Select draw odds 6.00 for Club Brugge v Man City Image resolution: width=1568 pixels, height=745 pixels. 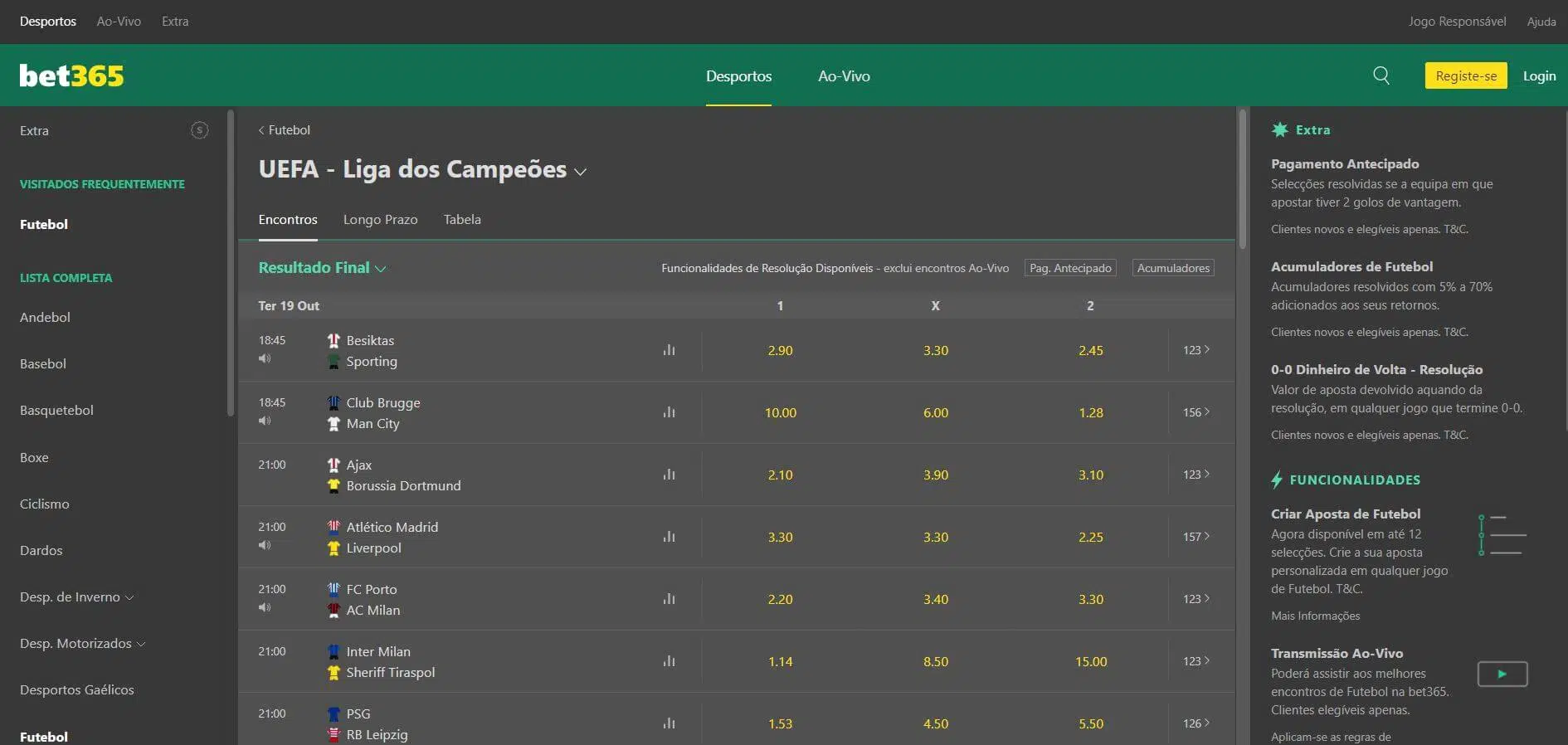[936, 412]
